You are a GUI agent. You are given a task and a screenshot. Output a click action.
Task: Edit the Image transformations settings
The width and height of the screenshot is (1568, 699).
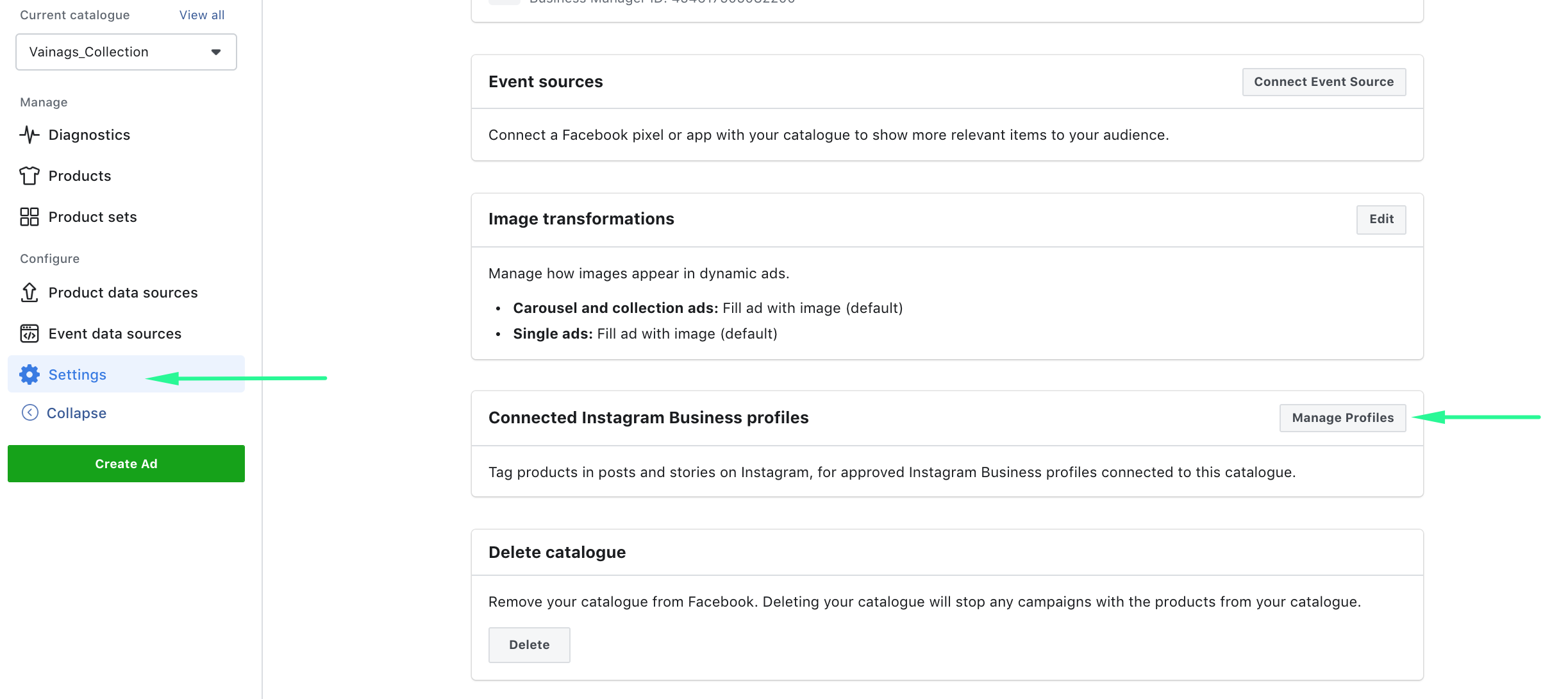tap(1381, 219)
